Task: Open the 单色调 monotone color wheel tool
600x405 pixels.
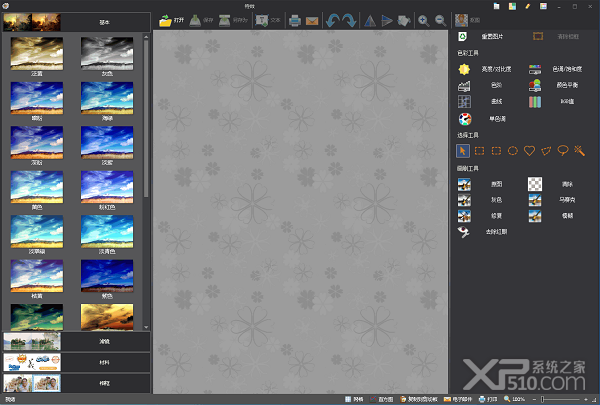Action: click(465, 119)
